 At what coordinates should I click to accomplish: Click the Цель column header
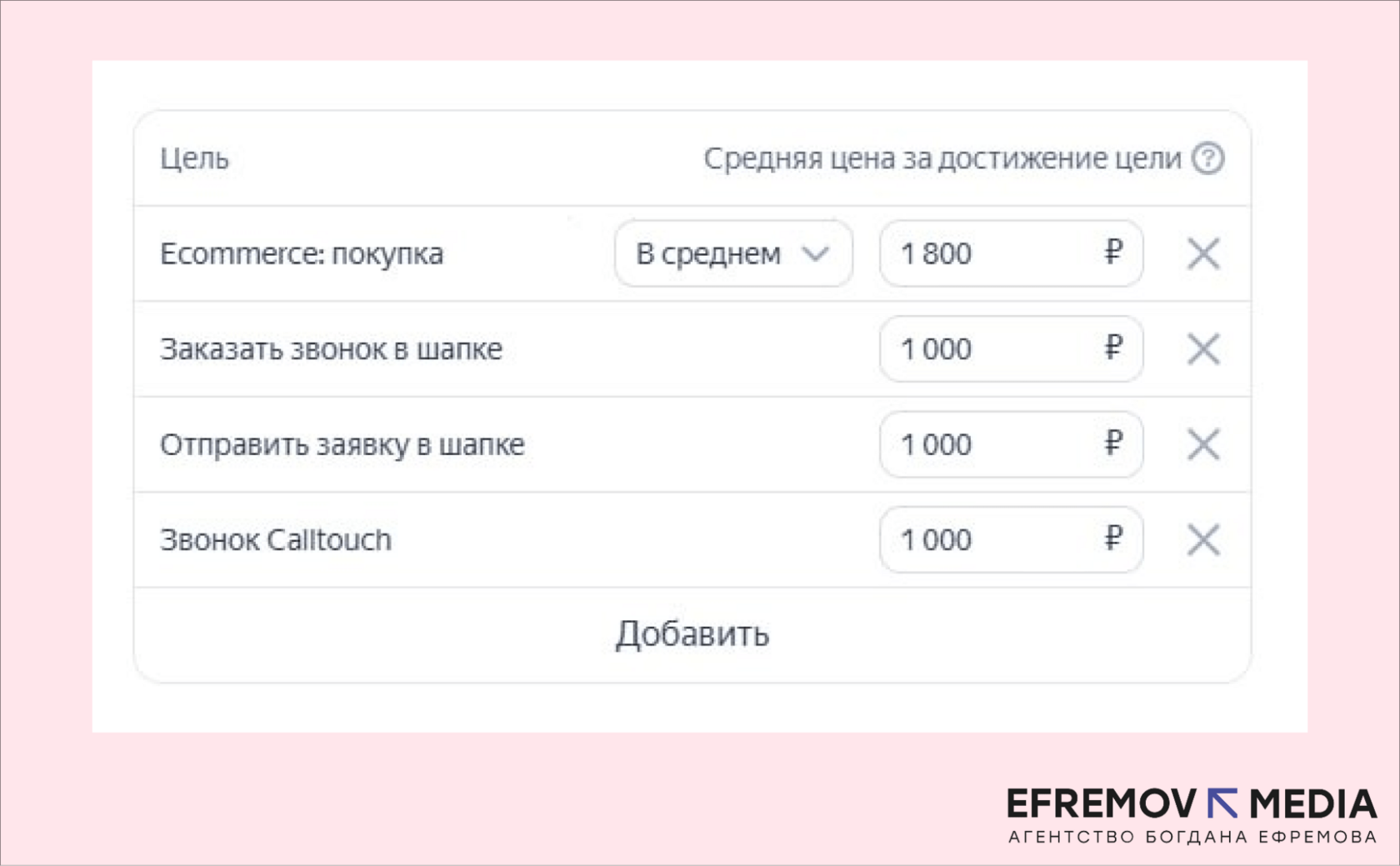coord(194,158)
